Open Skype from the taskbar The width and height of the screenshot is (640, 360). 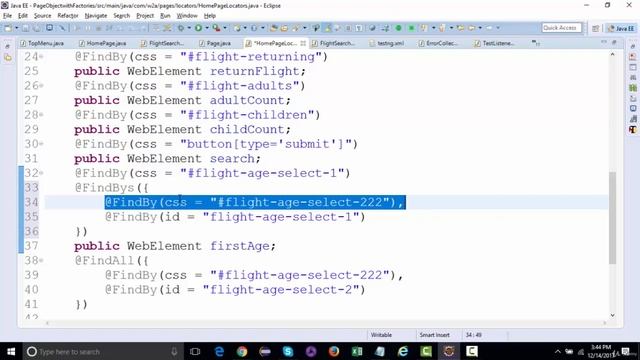[288, 351]
